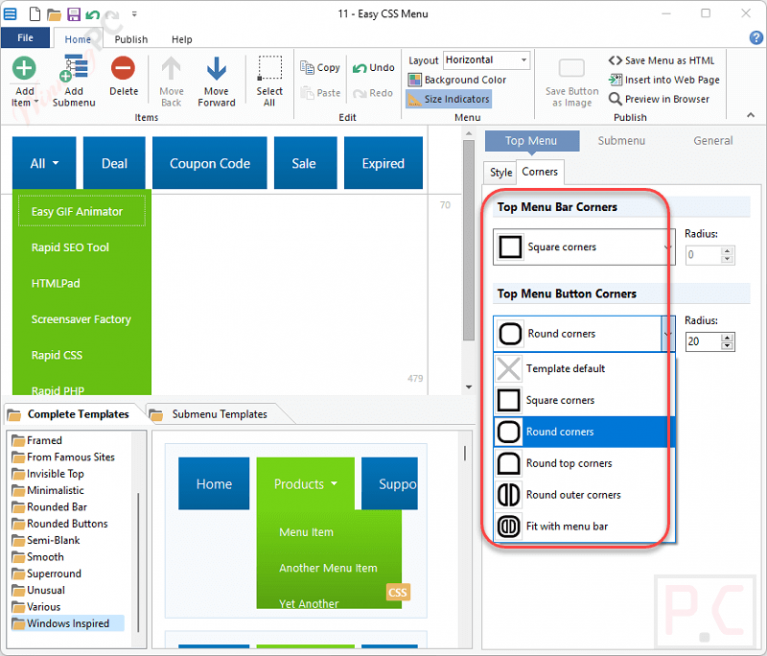767x656 pixels.
Task: Open the Submenu properties tab
Action: tap(621, 141)
